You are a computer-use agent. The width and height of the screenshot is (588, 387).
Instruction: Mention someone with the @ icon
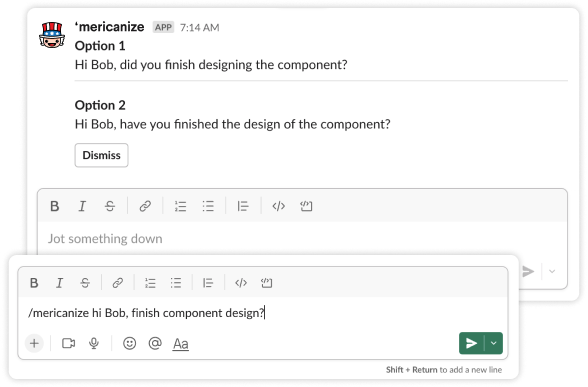155,343
